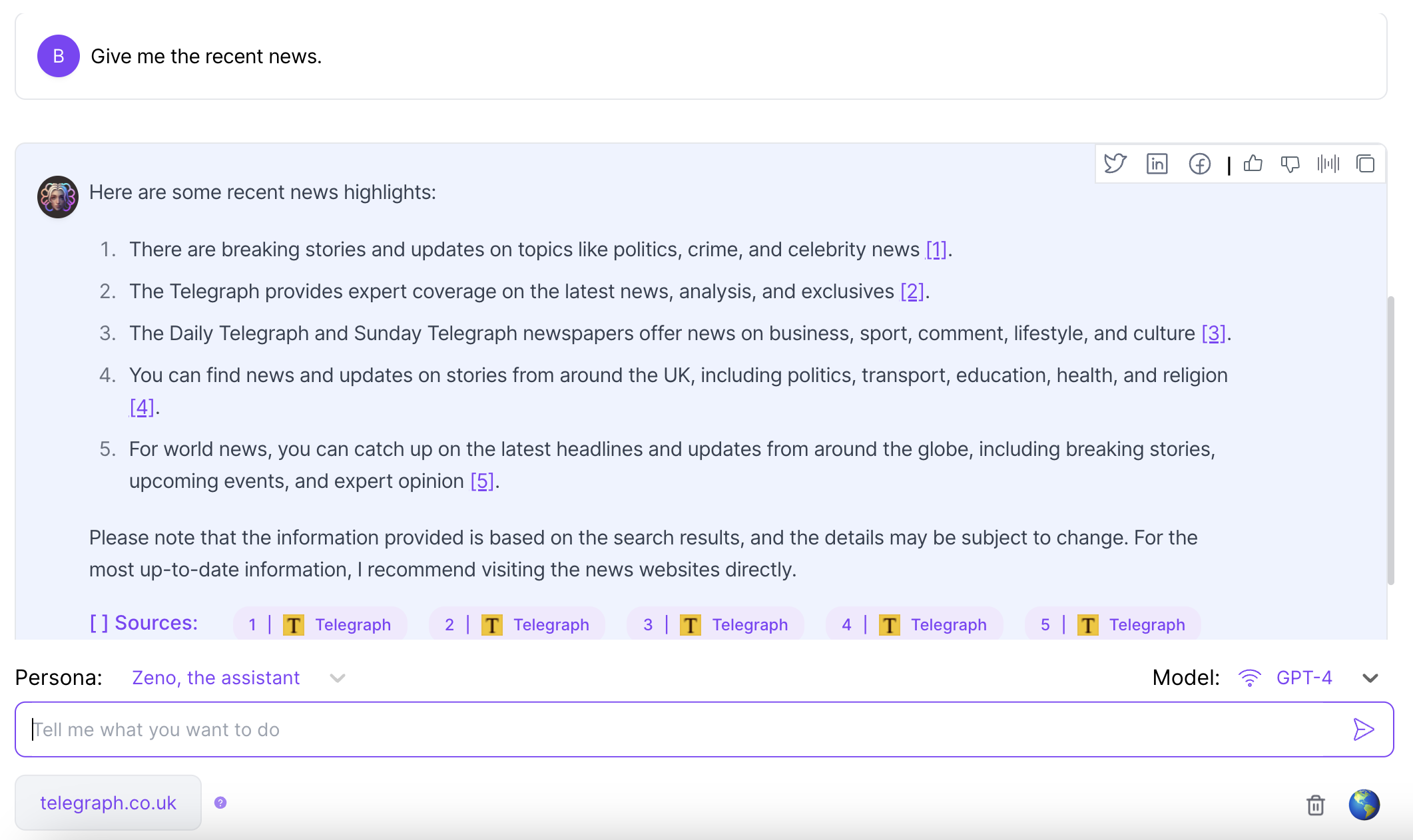
Task: Open source 4 Telegraph chip
Action: (914, 624)
